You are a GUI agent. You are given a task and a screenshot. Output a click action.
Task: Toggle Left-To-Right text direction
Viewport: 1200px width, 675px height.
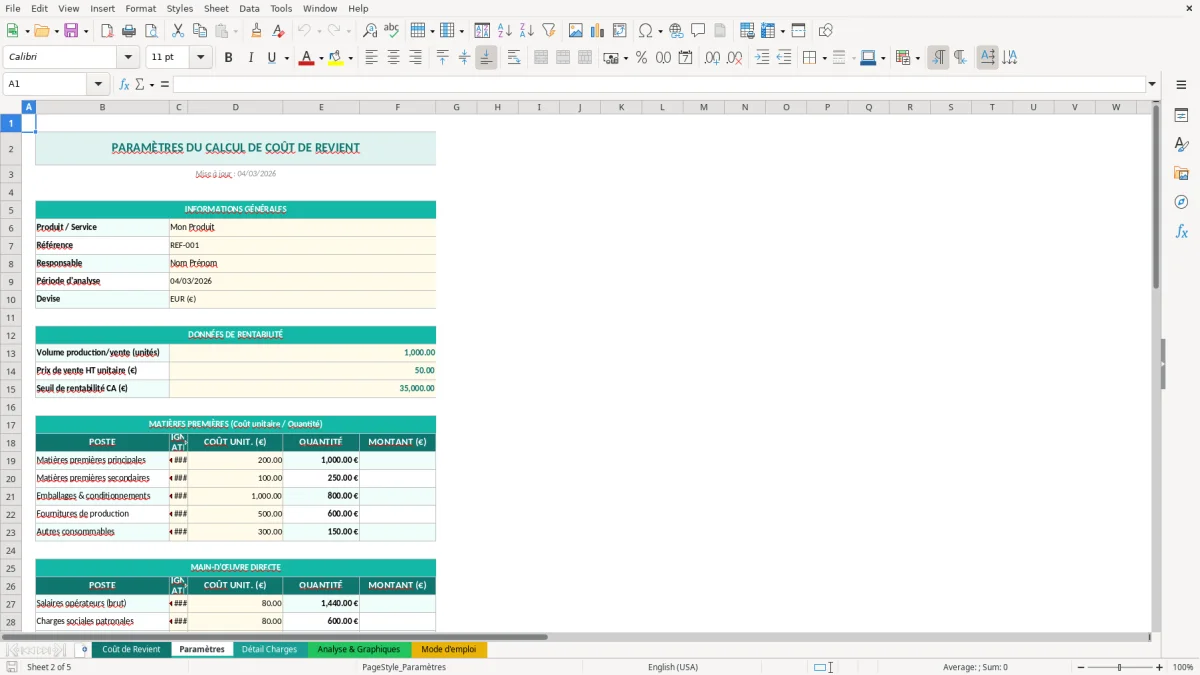click(x=938, y=58)
